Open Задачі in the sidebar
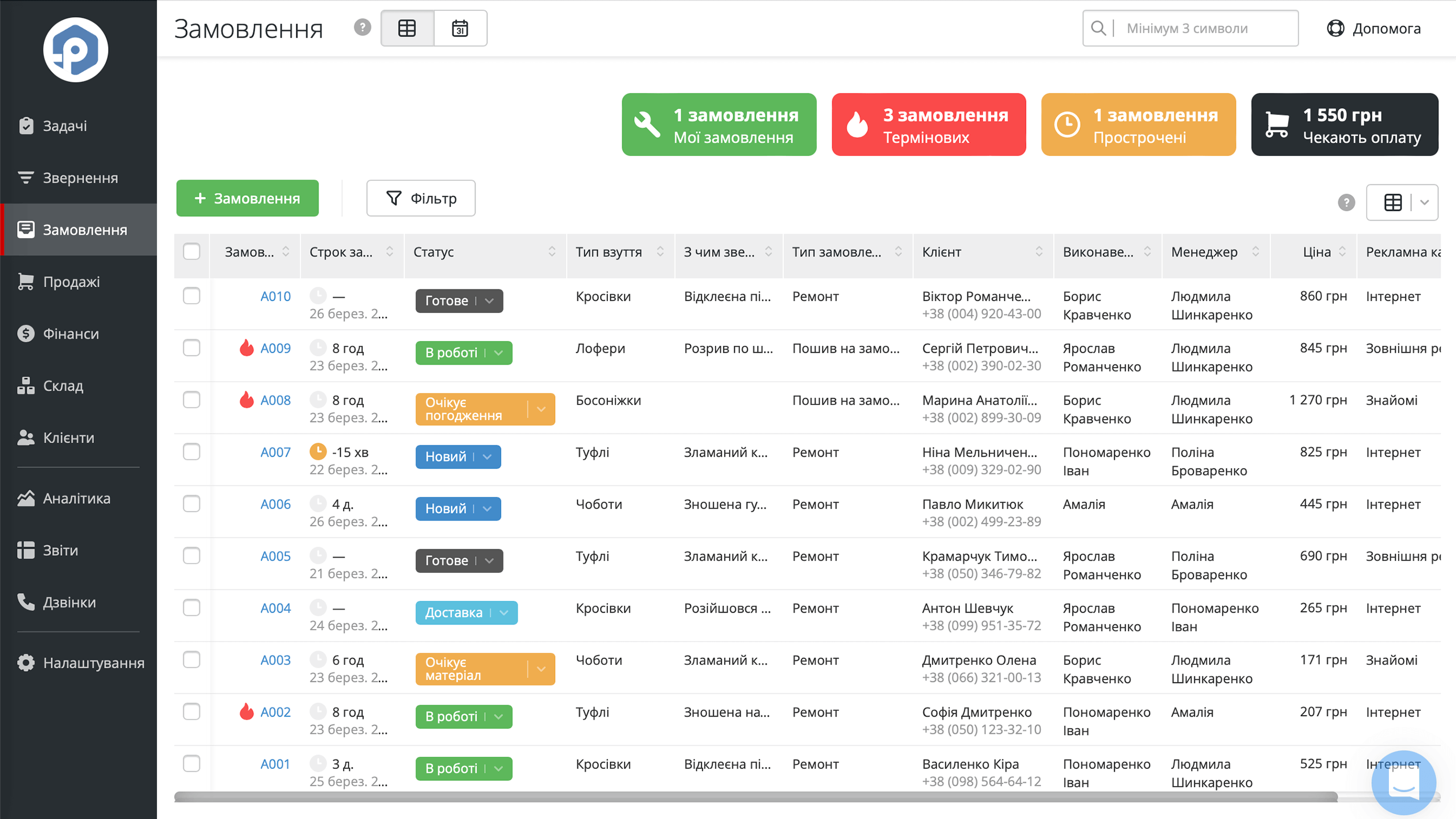The height and width of the screenshot is (819, 1456). click(x=78, y=126)
